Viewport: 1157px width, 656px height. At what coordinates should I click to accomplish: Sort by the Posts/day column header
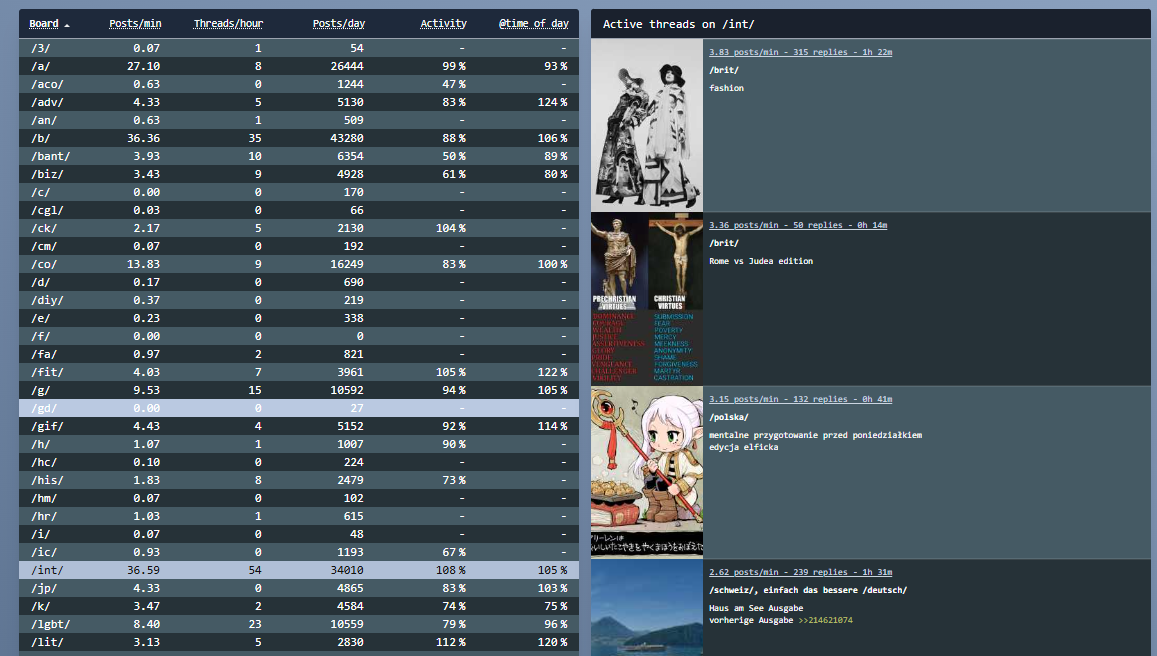pyautogui.click(x=339, y=24)
